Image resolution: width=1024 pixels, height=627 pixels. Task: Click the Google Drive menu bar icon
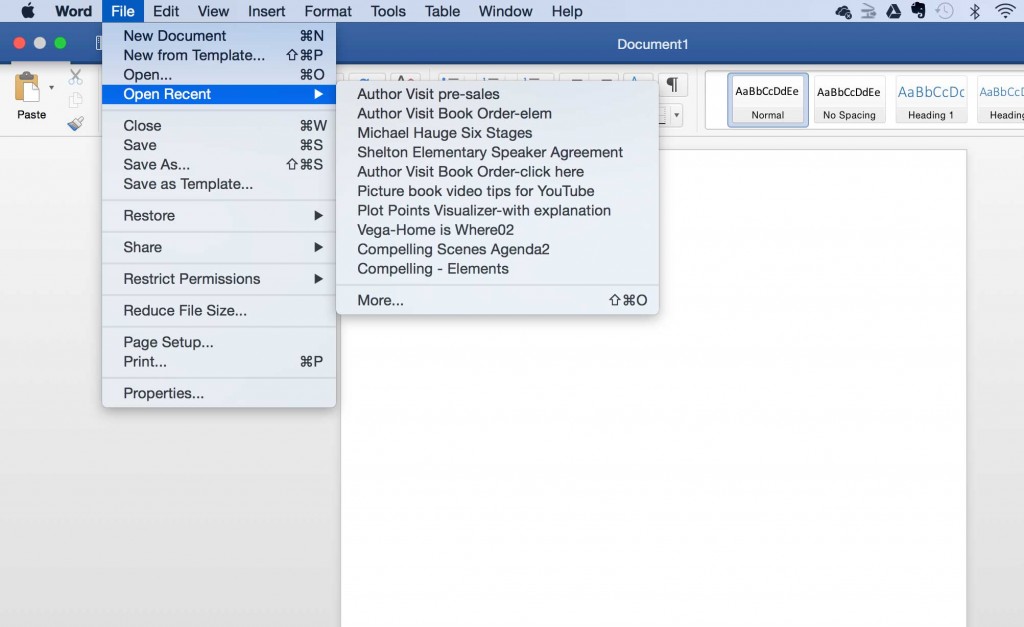(x=893, y=11)
